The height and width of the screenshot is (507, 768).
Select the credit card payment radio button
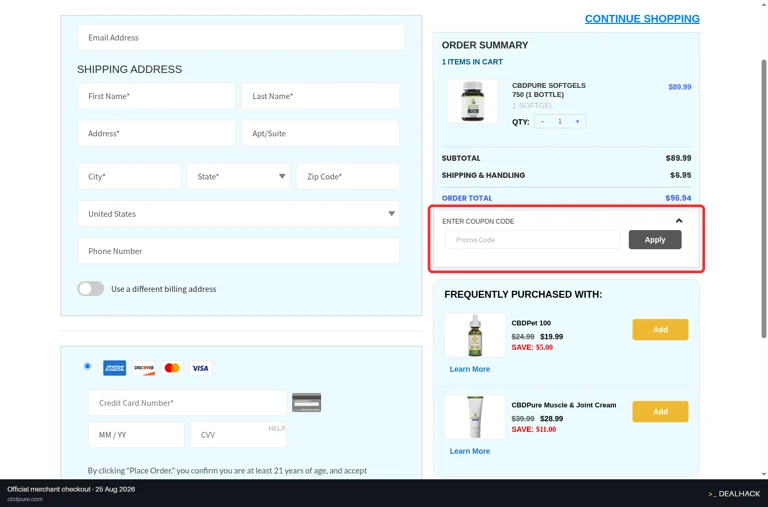point(87,366)
